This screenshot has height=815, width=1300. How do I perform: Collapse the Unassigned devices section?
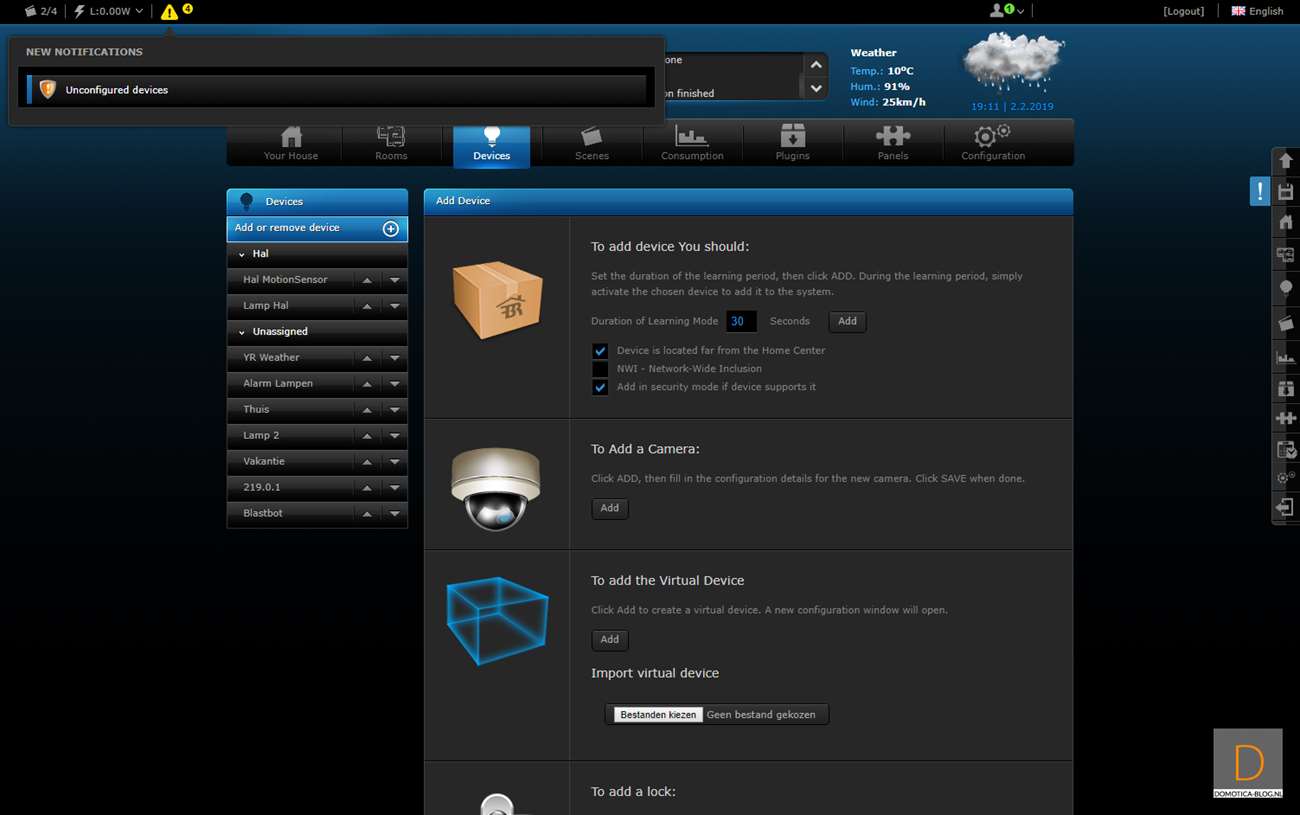coord(242,332)
